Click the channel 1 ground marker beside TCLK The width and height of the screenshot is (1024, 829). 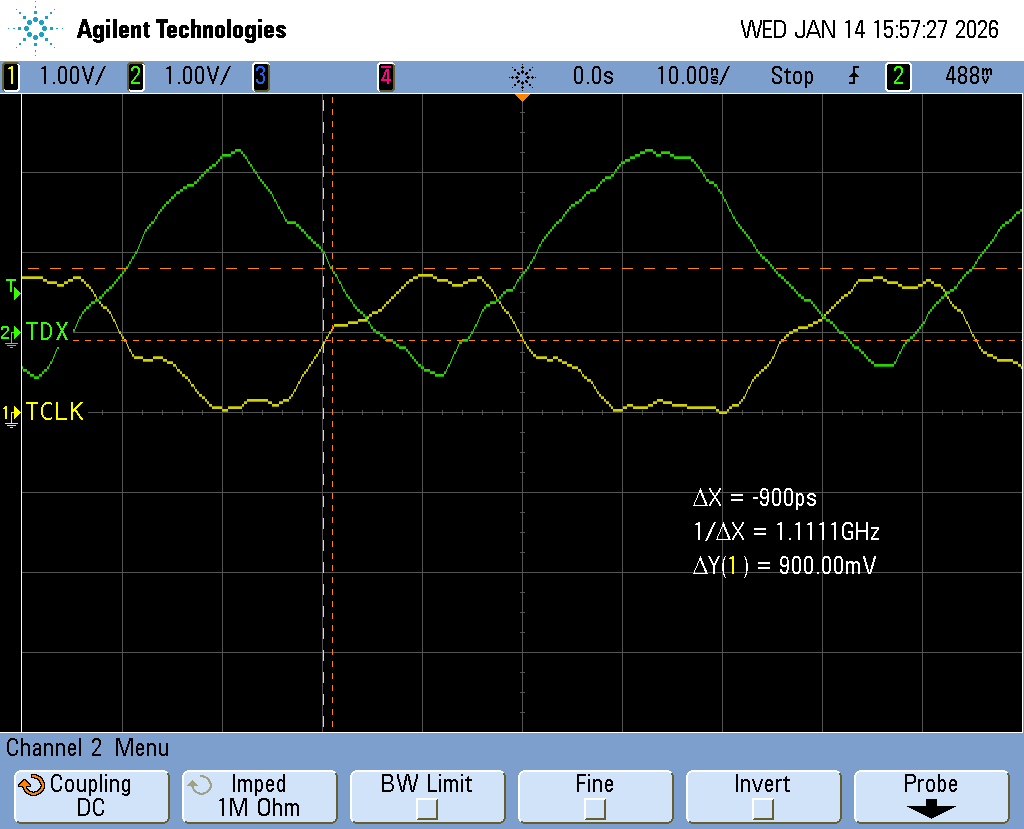[11, 413]
